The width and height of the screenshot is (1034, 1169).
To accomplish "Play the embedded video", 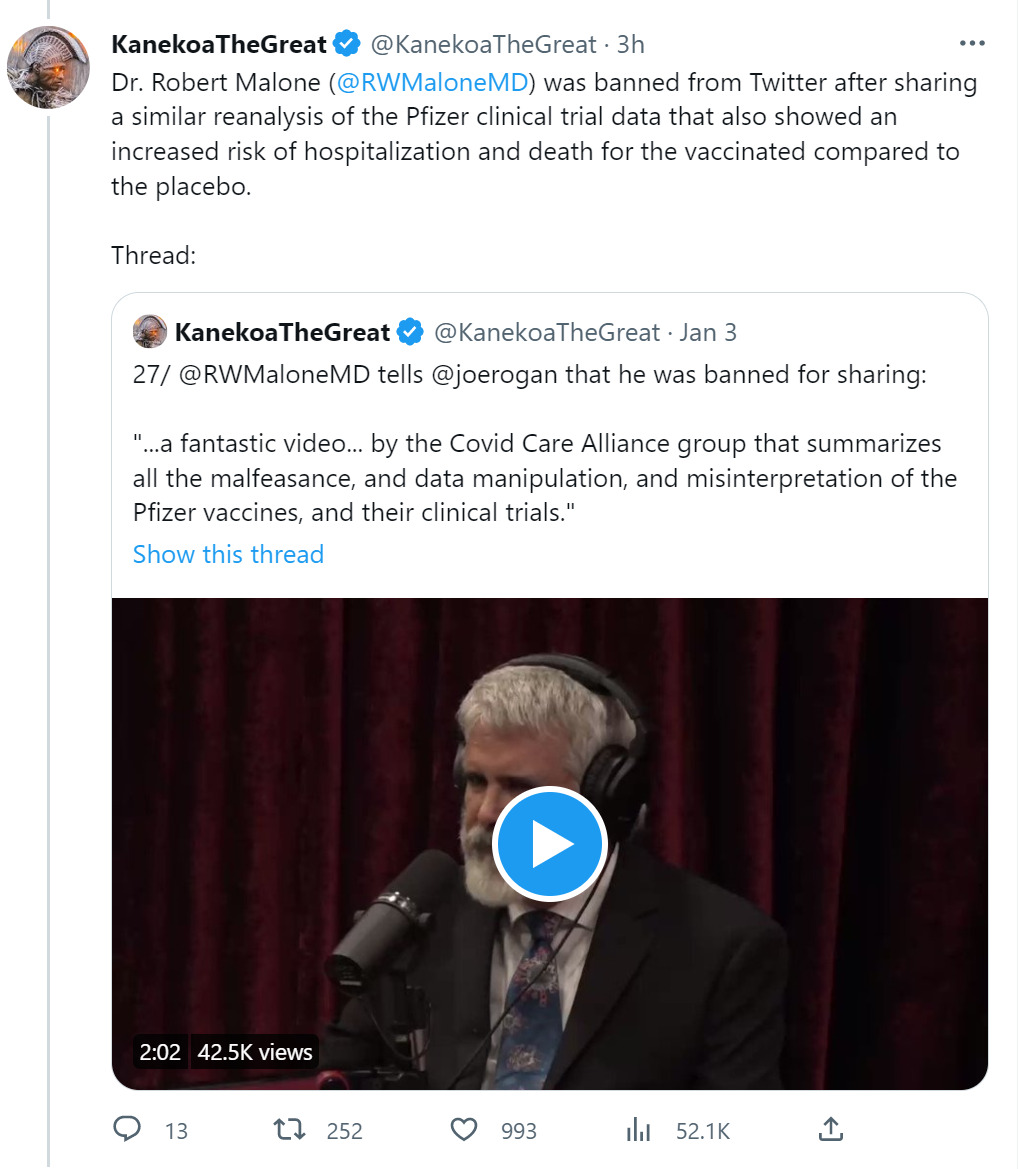I will pyautogui.click(x=549, y=844).
